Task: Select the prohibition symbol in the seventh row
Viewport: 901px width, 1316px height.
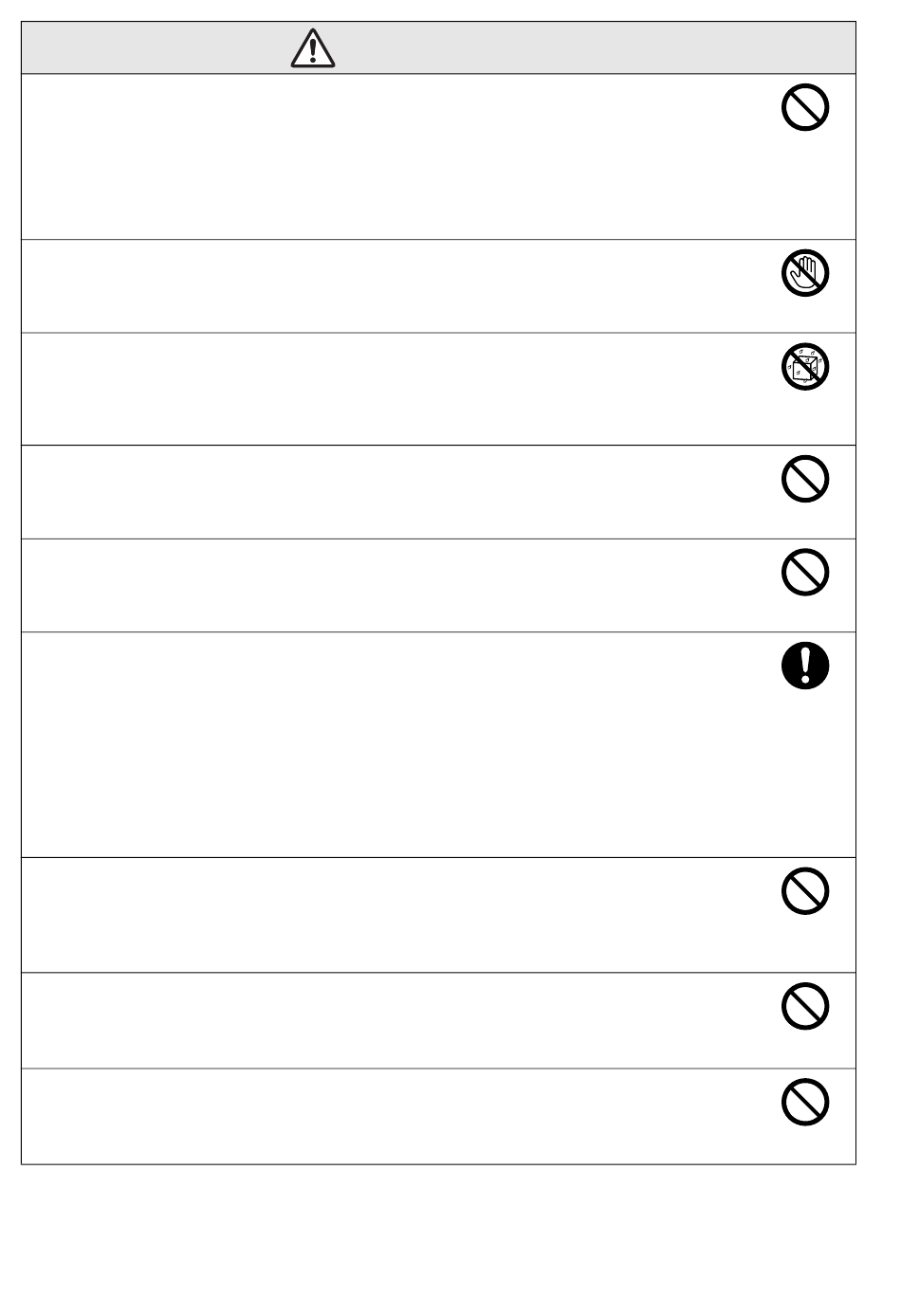Action: tap(805, 891)
